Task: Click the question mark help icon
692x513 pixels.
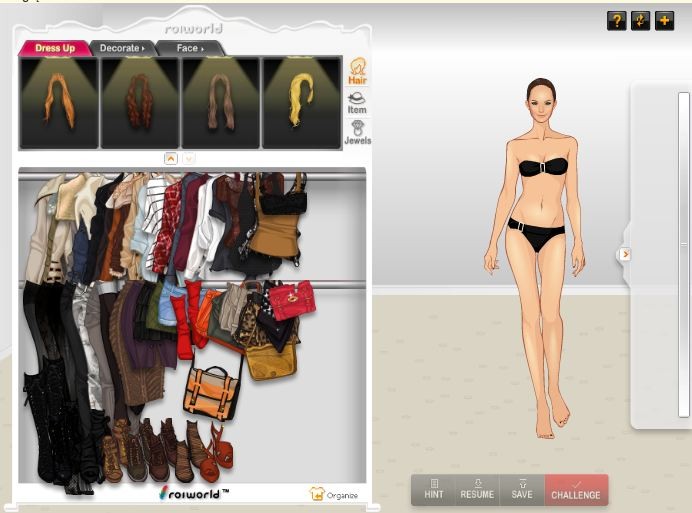Action: 616,21
